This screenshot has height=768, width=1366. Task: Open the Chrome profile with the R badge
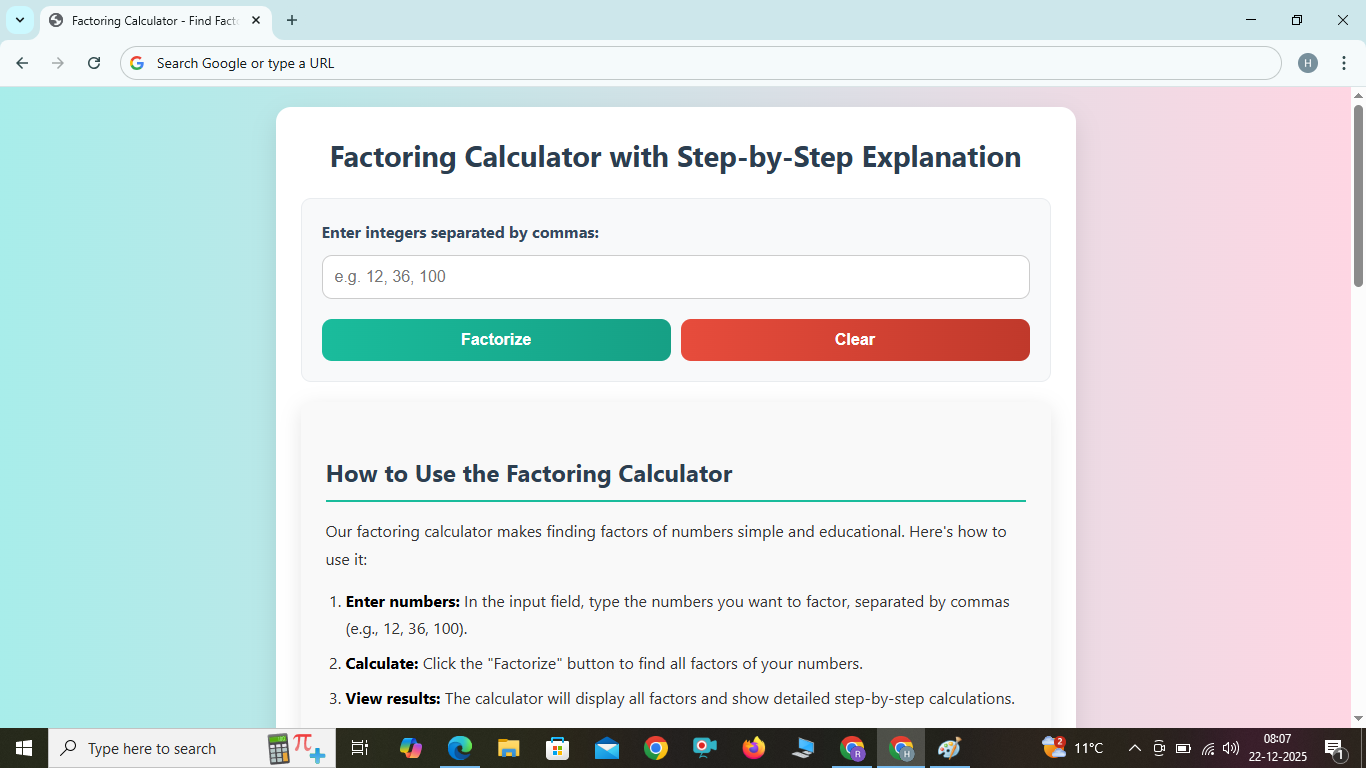point(852,747)
